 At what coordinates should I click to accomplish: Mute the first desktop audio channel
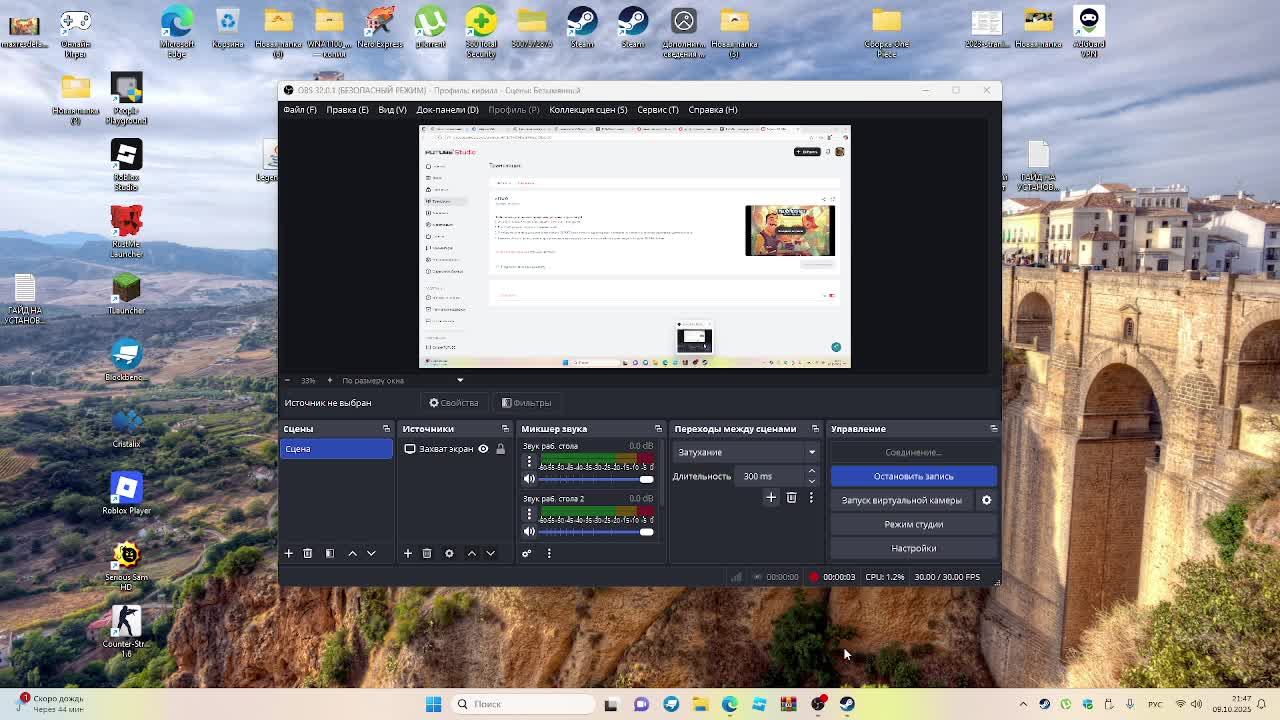[x=529, y=479]
